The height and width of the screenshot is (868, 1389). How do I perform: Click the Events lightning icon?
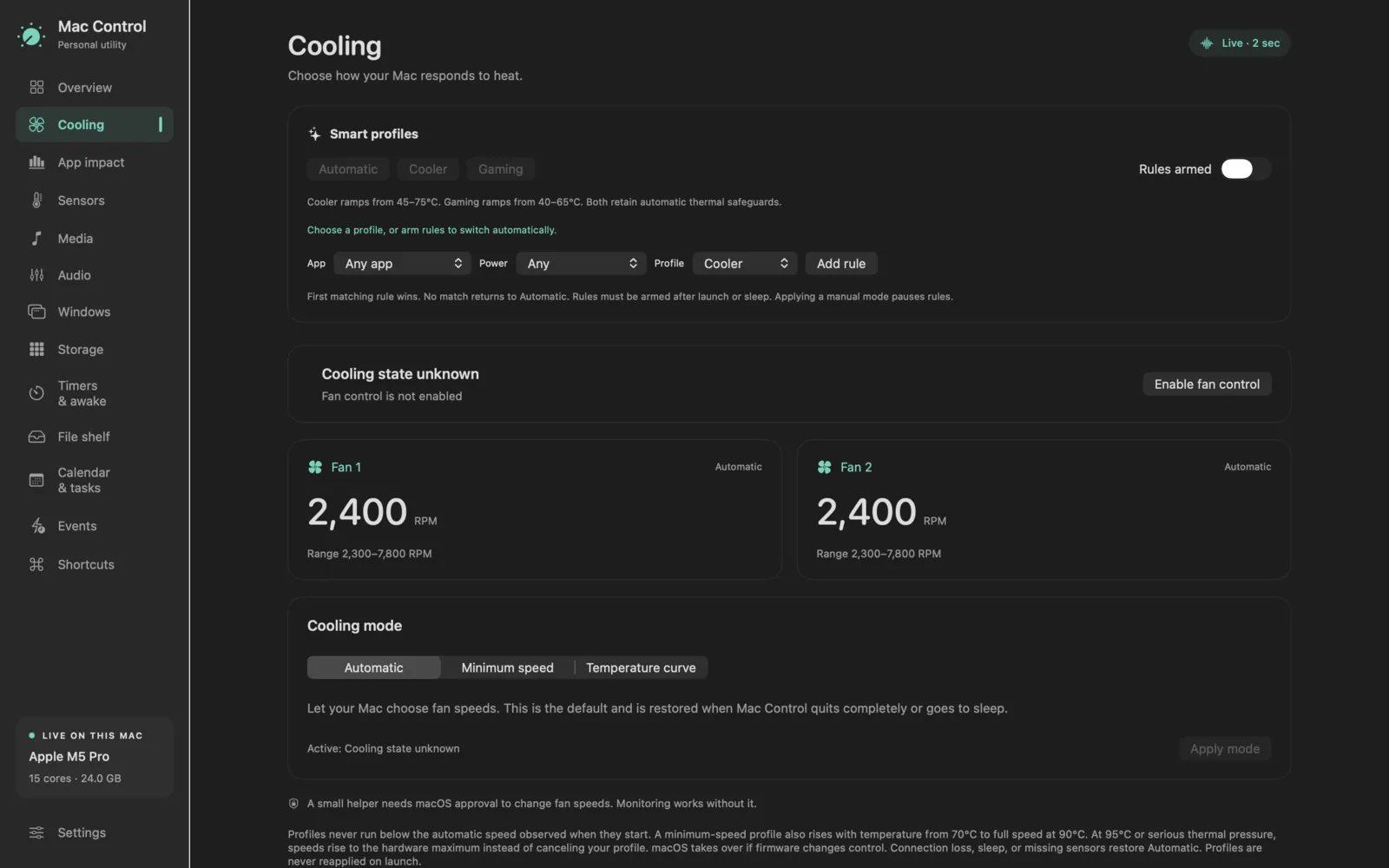[x=37, y=526]
